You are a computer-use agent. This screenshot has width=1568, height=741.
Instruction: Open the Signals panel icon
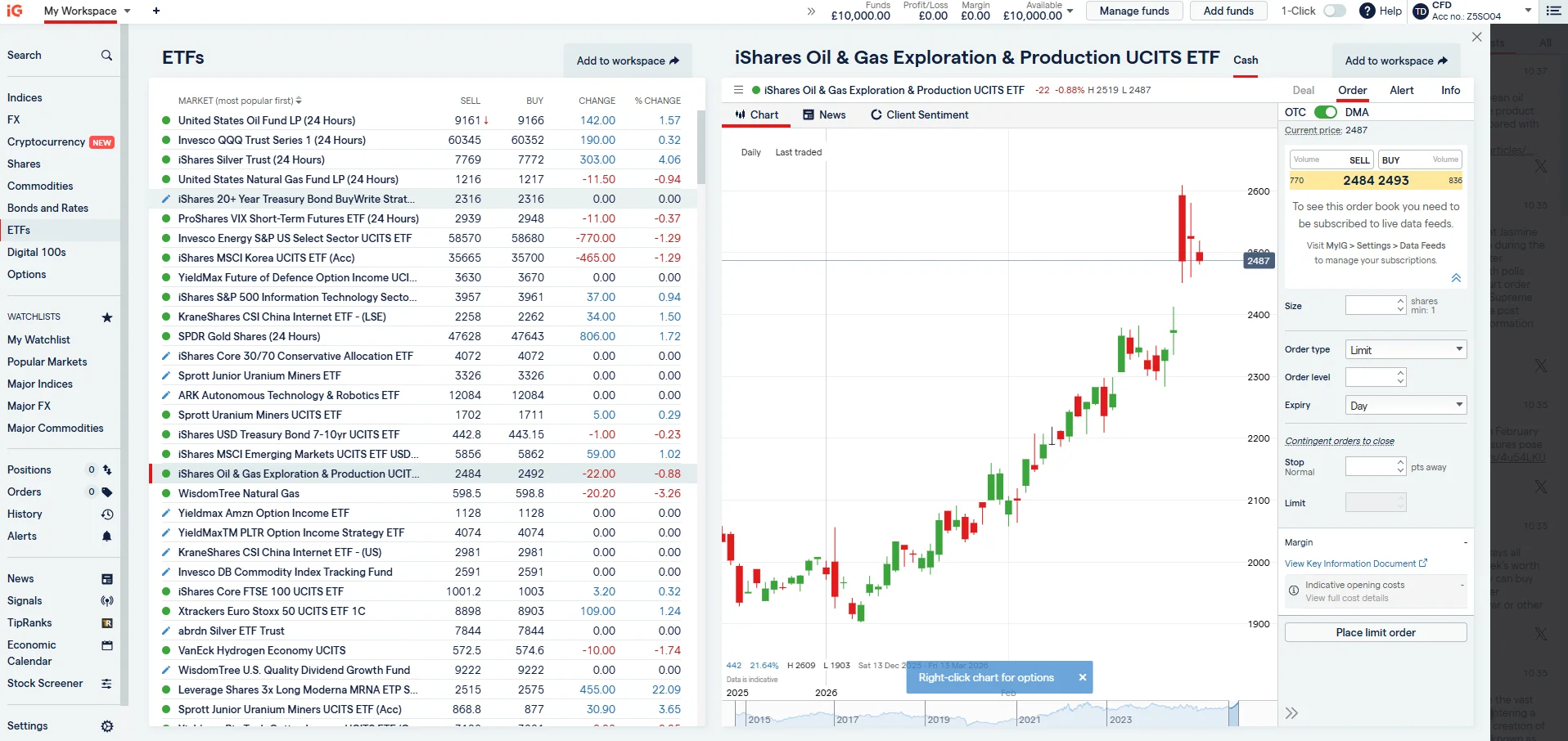pos(106,600)
